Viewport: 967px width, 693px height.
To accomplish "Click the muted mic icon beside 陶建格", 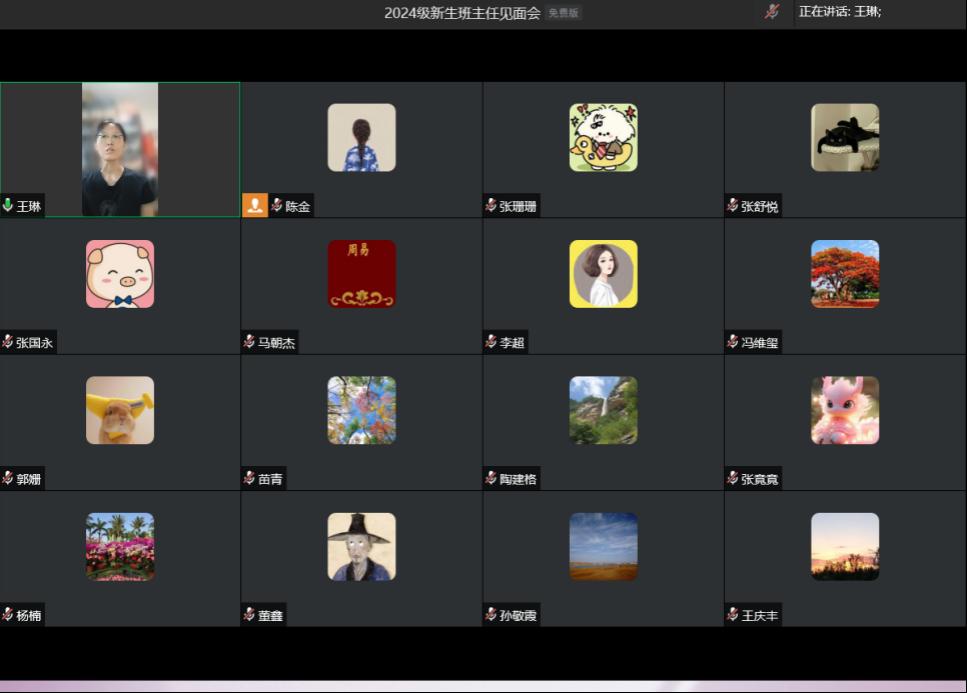I will (x=491, y=479).
